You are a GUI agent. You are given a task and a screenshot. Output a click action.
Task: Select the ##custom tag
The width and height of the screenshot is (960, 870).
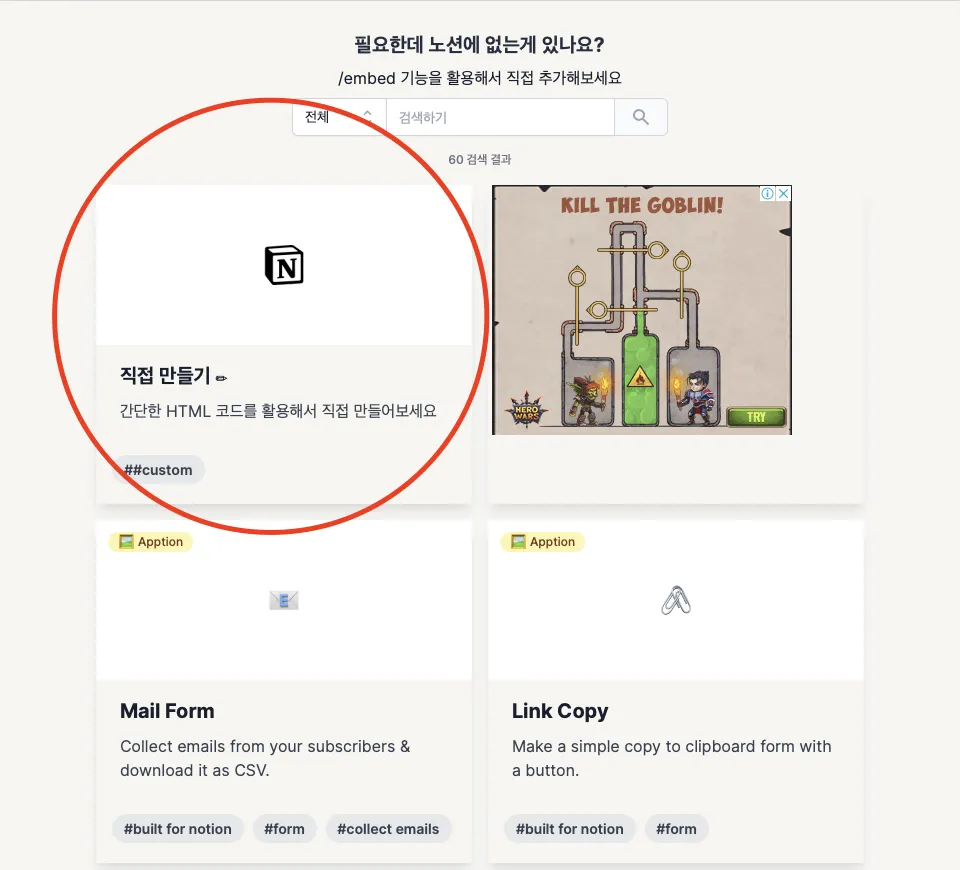158,470
